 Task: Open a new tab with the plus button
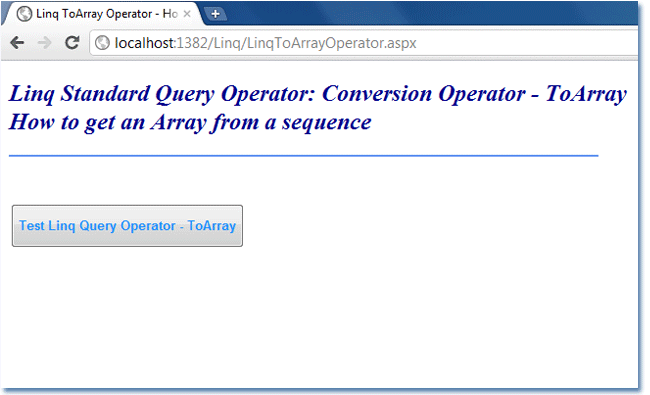point(215,14)
